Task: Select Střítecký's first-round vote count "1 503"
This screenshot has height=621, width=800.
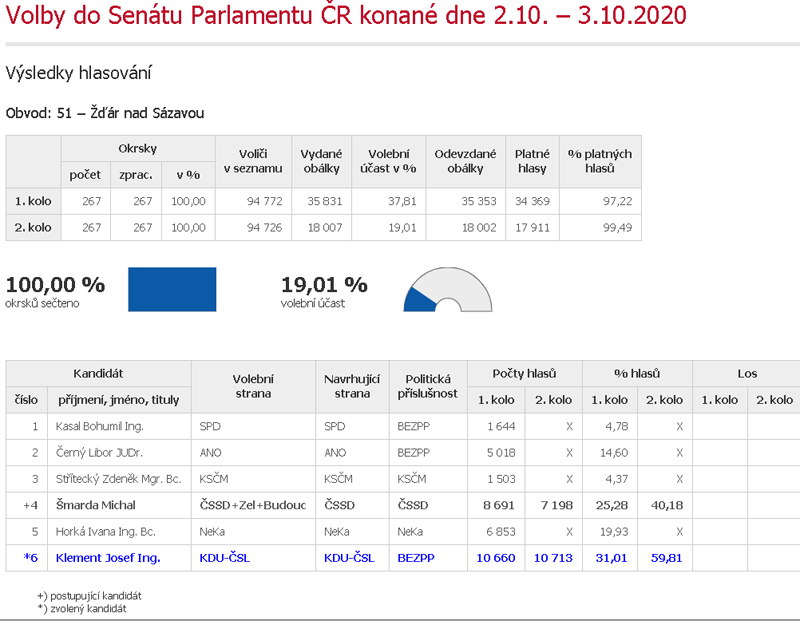Action: [501, 479]
